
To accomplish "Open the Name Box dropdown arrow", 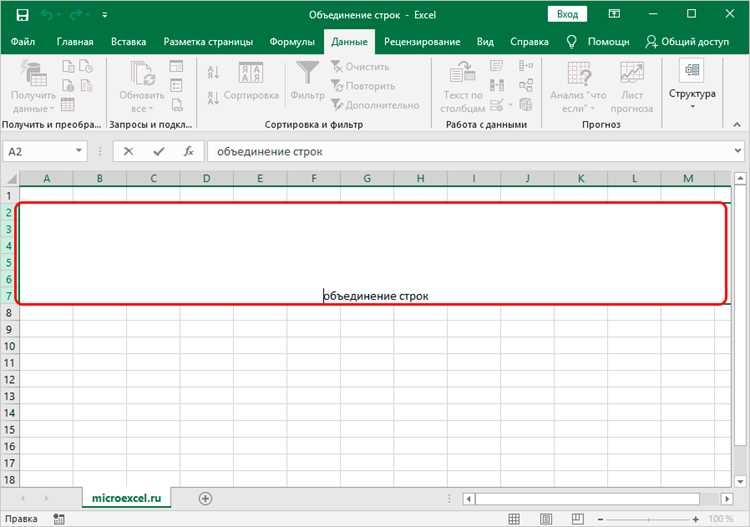I will (x=79, y=151).
